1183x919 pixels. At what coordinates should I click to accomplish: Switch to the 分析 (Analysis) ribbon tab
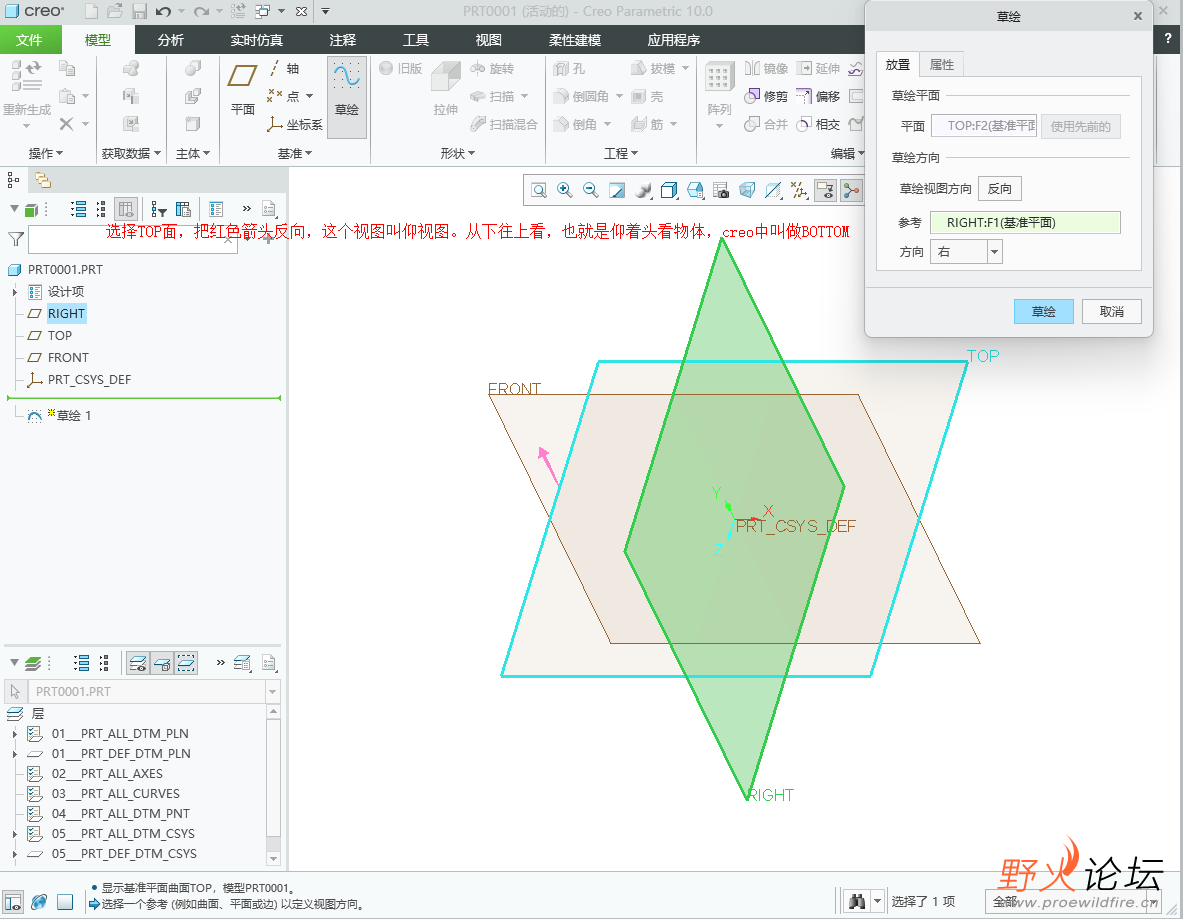tap(171, 40)
